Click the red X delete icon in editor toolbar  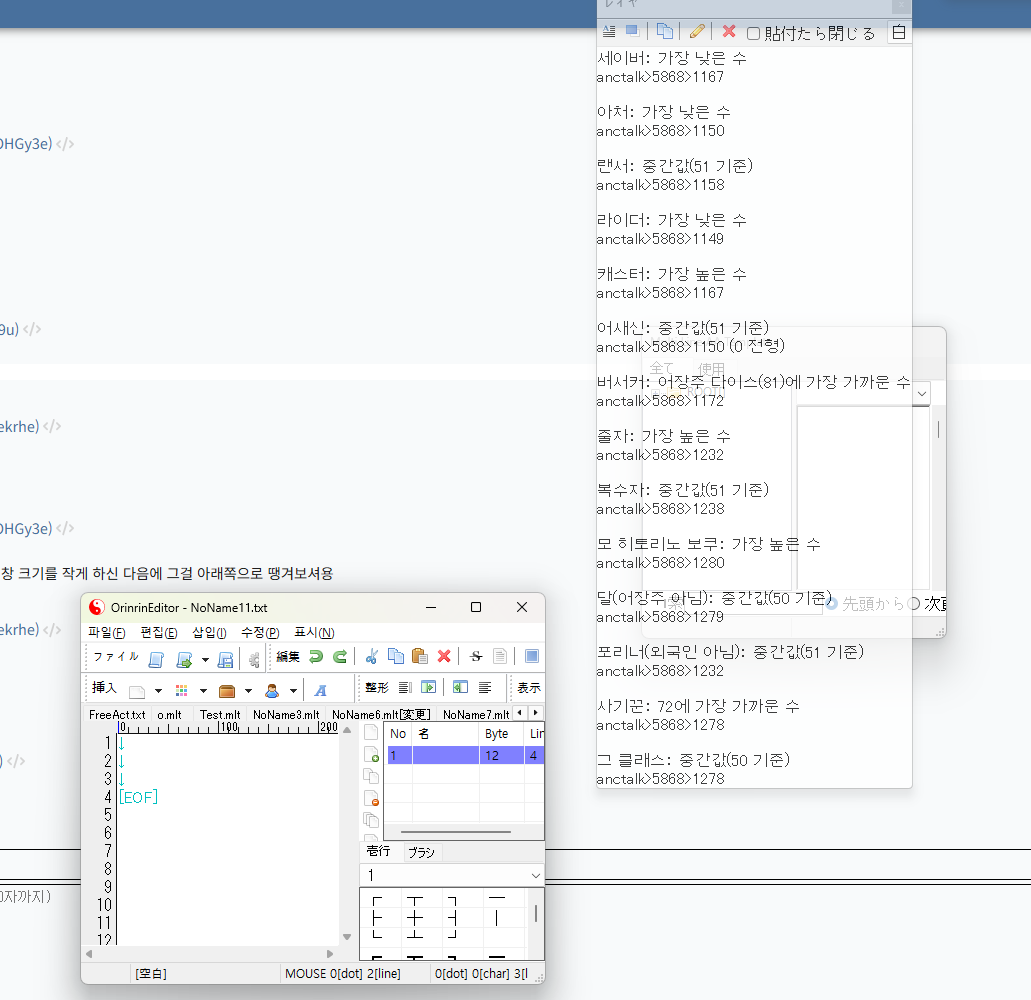click(x=444, y=657)
